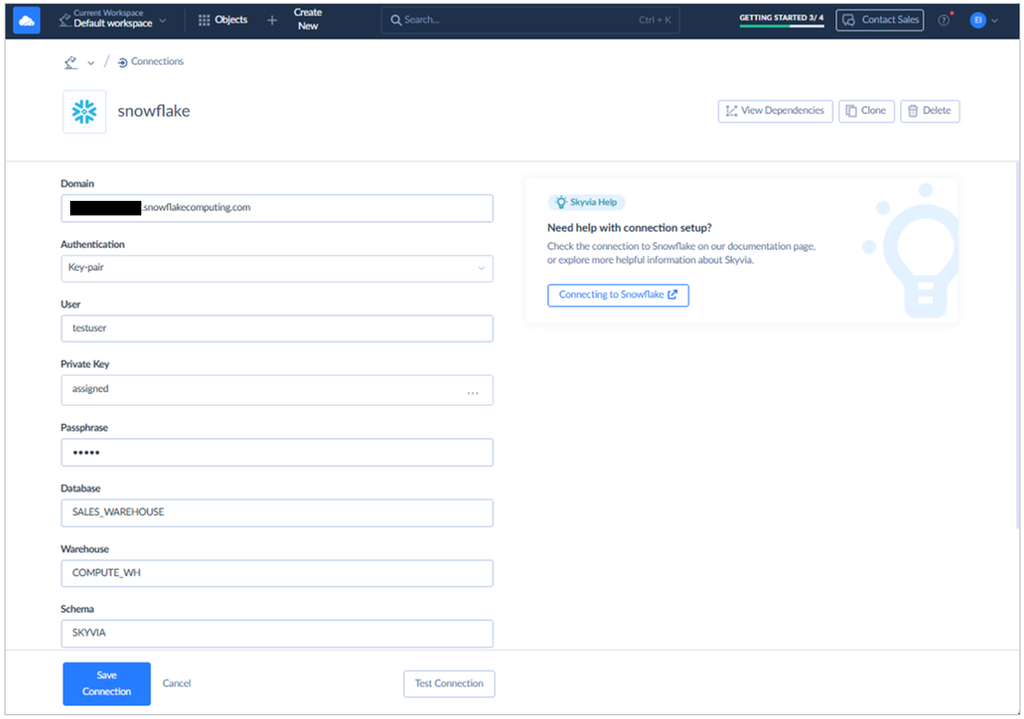Viewport: 1024px width, 719px height.
Task: Click the workspace breadcrumb icon
Action: 71,62
